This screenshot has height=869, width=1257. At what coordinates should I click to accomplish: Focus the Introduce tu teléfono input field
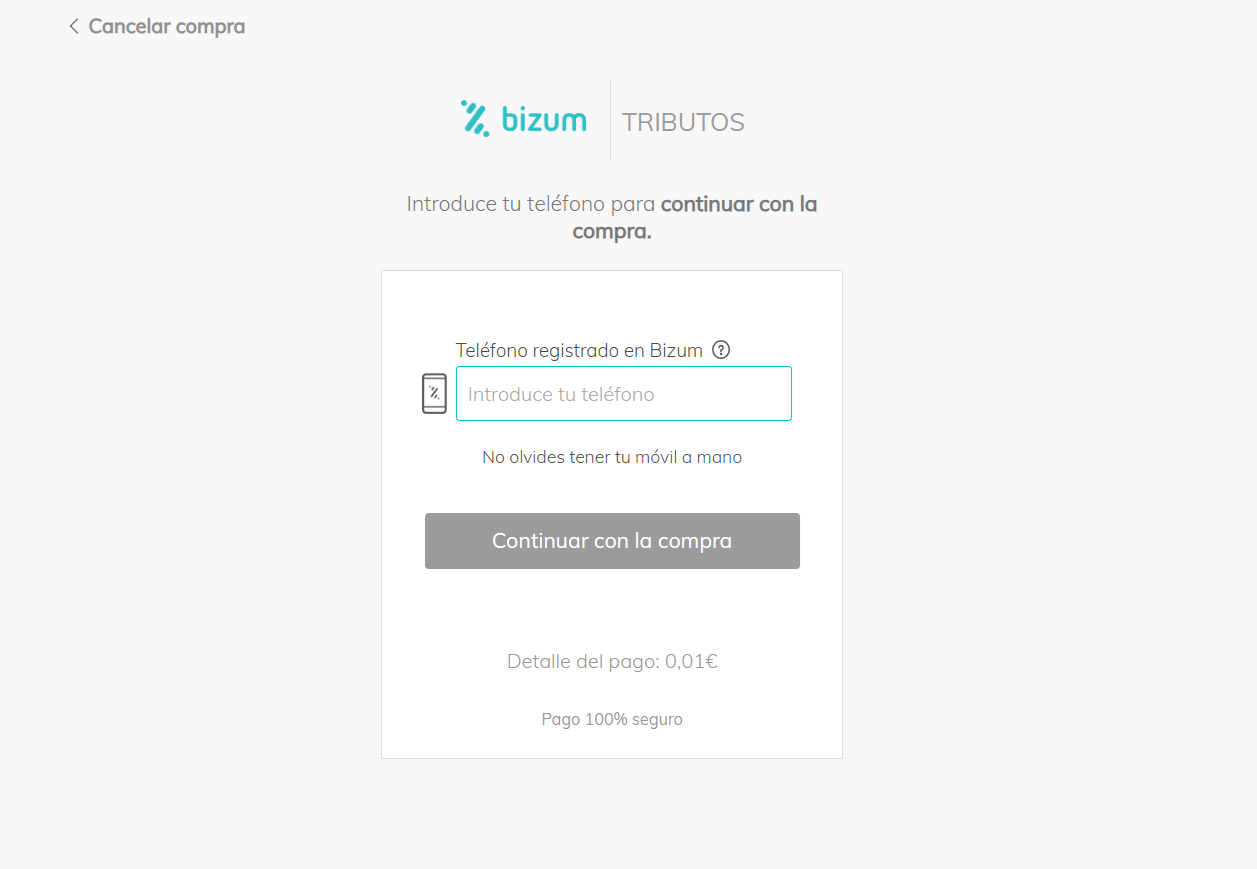pyautogui.click(x=624, y=394)
